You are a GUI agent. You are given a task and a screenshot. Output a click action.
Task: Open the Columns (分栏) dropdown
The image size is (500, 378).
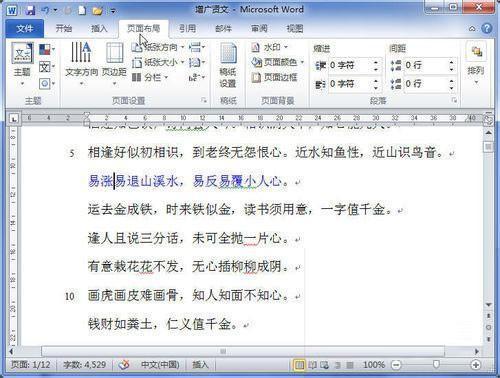click(x=150, y=78)
